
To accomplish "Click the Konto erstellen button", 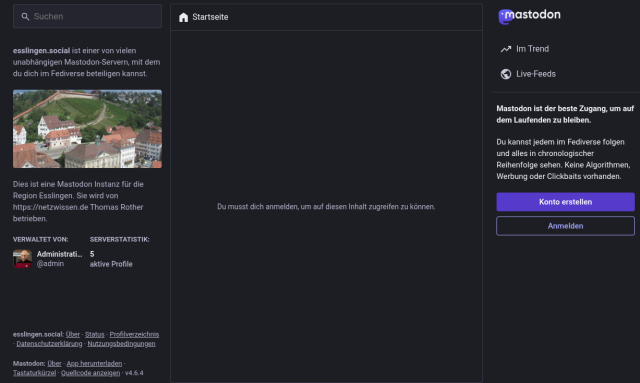I will point(565,202).
